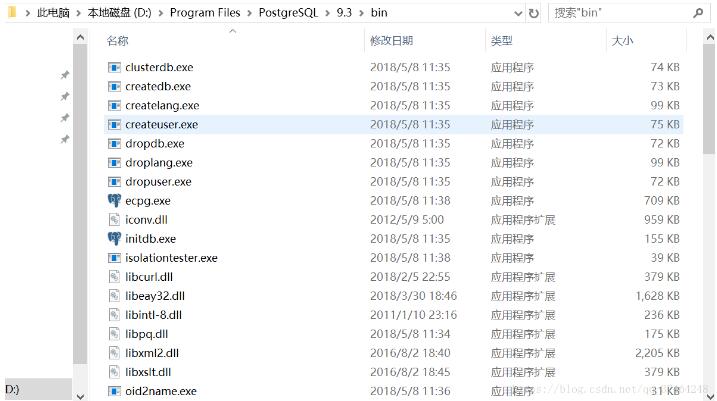
Task: Select file name createlang.exe
Action: point(162,106)
